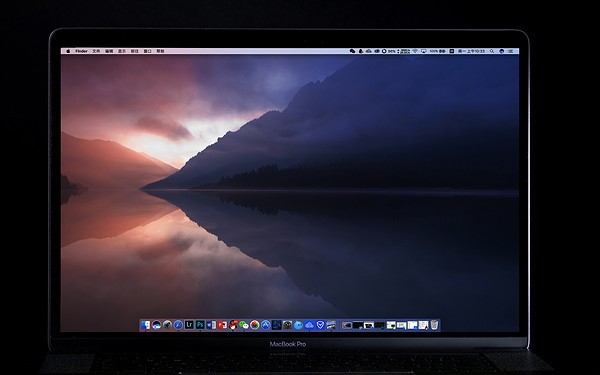This screenshot has height=375, width=600.
Task: Open Microsoft Word dock icon
Action: click(211, 325)
